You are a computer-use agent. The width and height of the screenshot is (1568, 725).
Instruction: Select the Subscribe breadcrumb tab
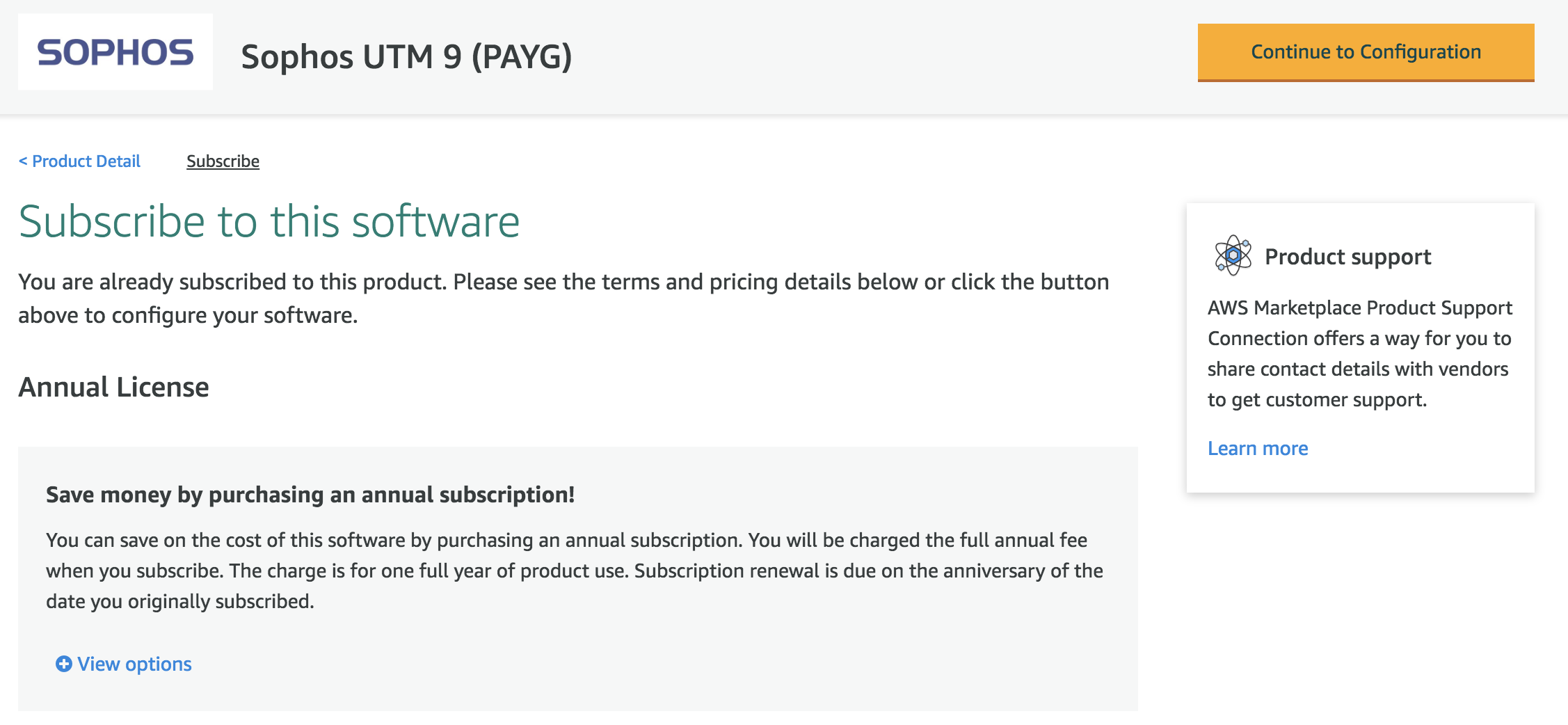click(x=223, y=161)
